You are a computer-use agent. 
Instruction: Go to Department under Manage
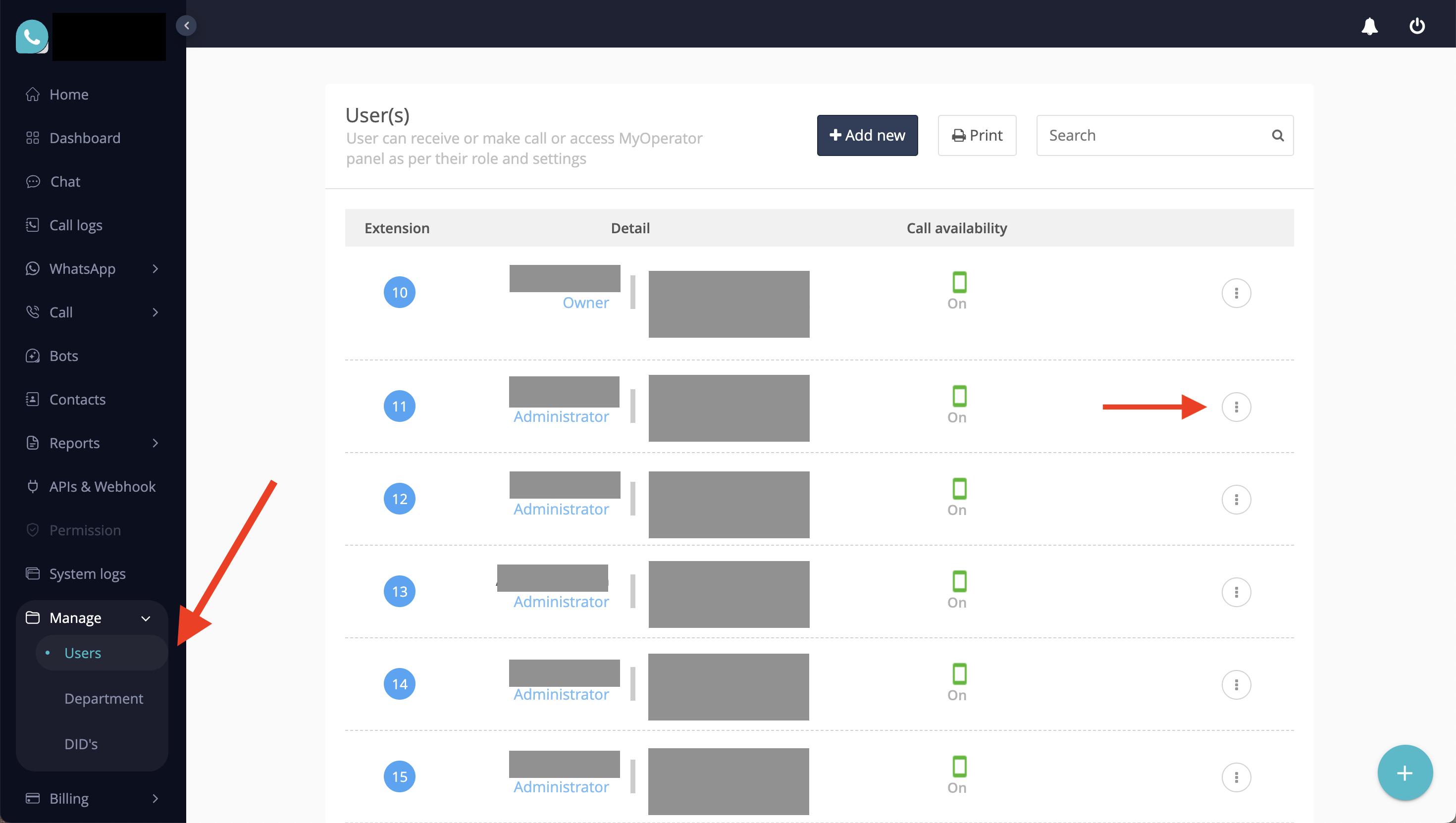(x=104, y=699)
